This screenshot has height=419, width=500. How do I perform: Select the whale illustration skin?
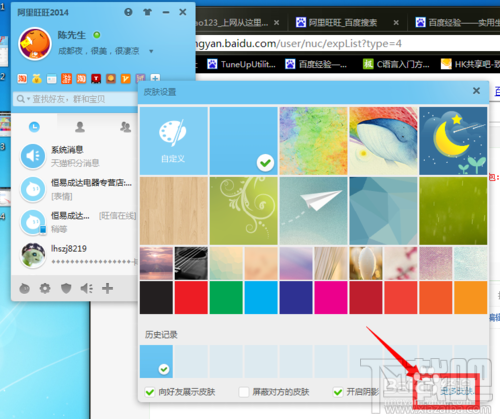[383, 141]
